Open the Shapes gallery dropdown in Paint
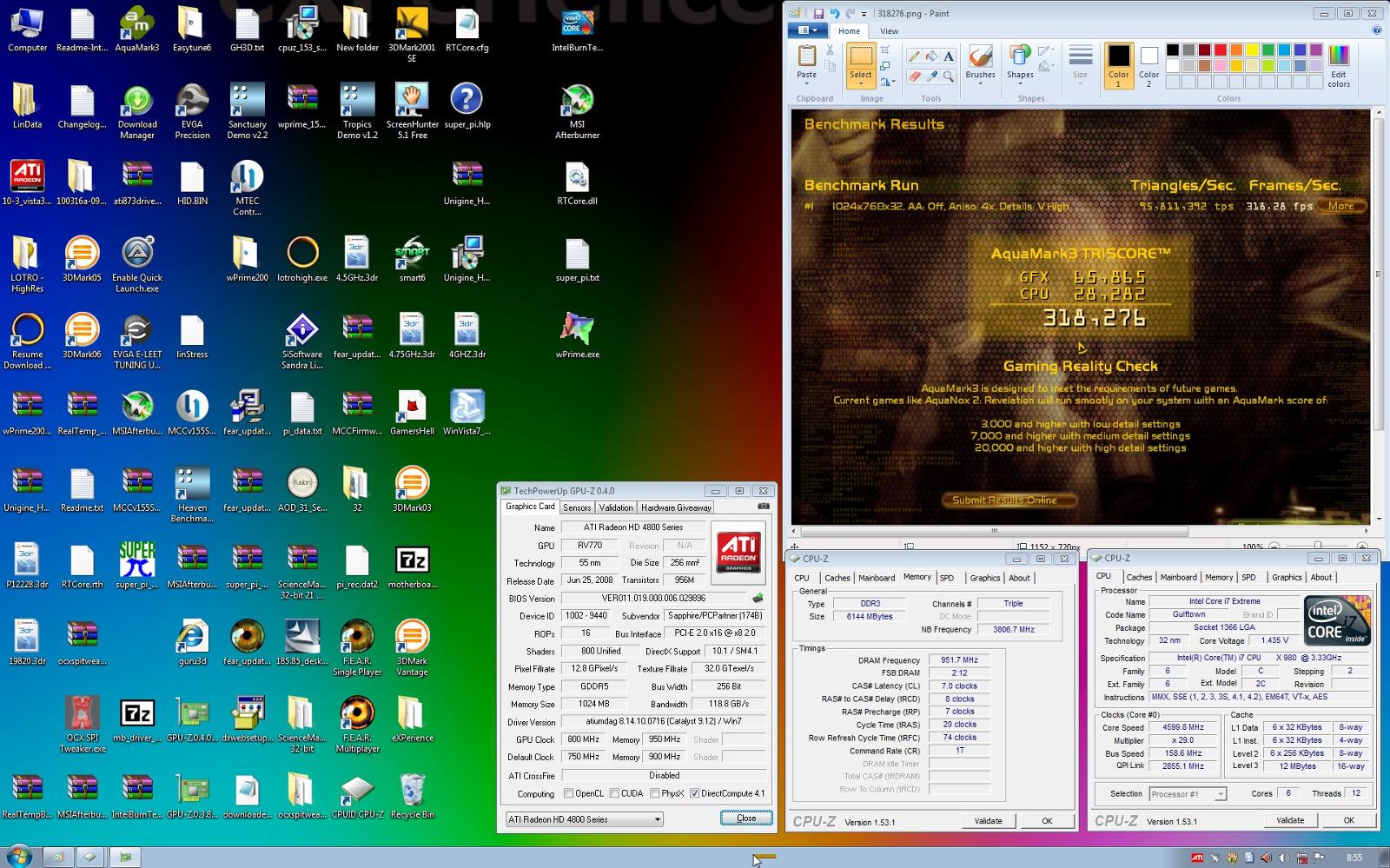Image resolution: width=1390 pixels, height=868 pixels. click(1020, 83)
